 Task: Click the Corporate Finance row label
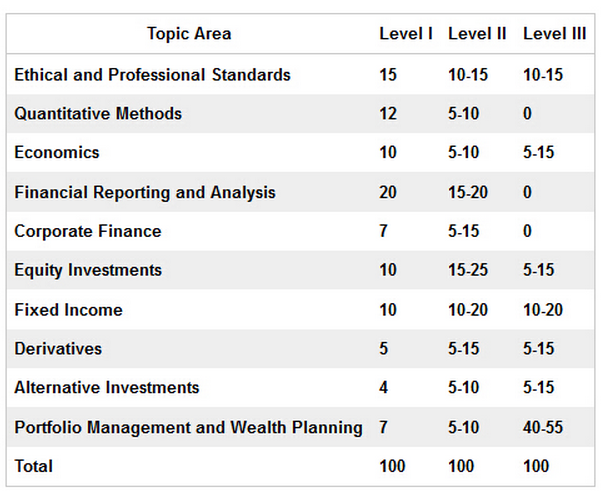[x=87, y=231]
